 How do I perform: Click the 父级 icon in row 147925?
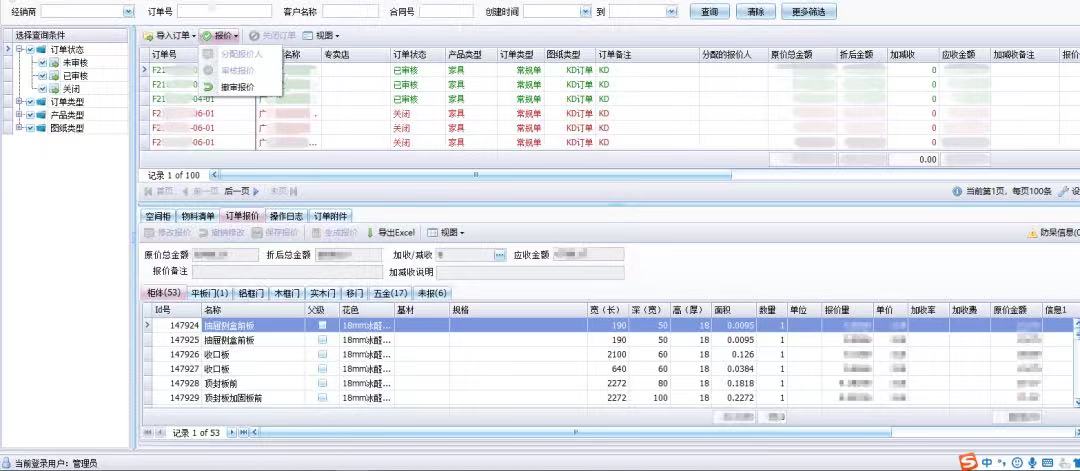pyautogui.click(x=322, y=339)
